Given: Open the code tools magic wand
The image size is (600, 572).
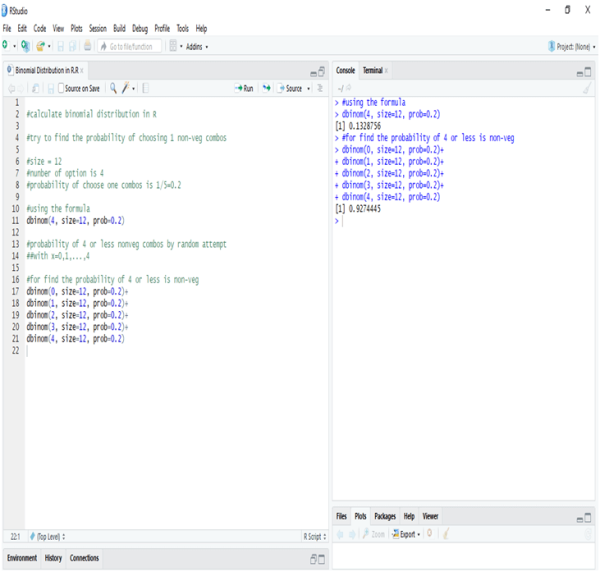Looking at the screenshot, I should point(126,88).
